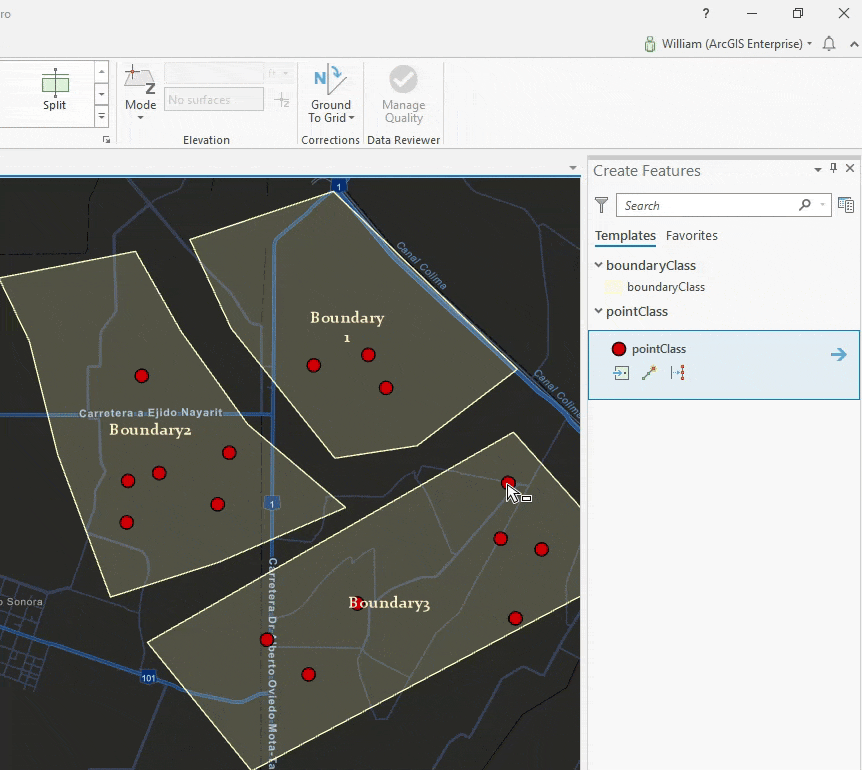Open the help question mark

[706, 13]
